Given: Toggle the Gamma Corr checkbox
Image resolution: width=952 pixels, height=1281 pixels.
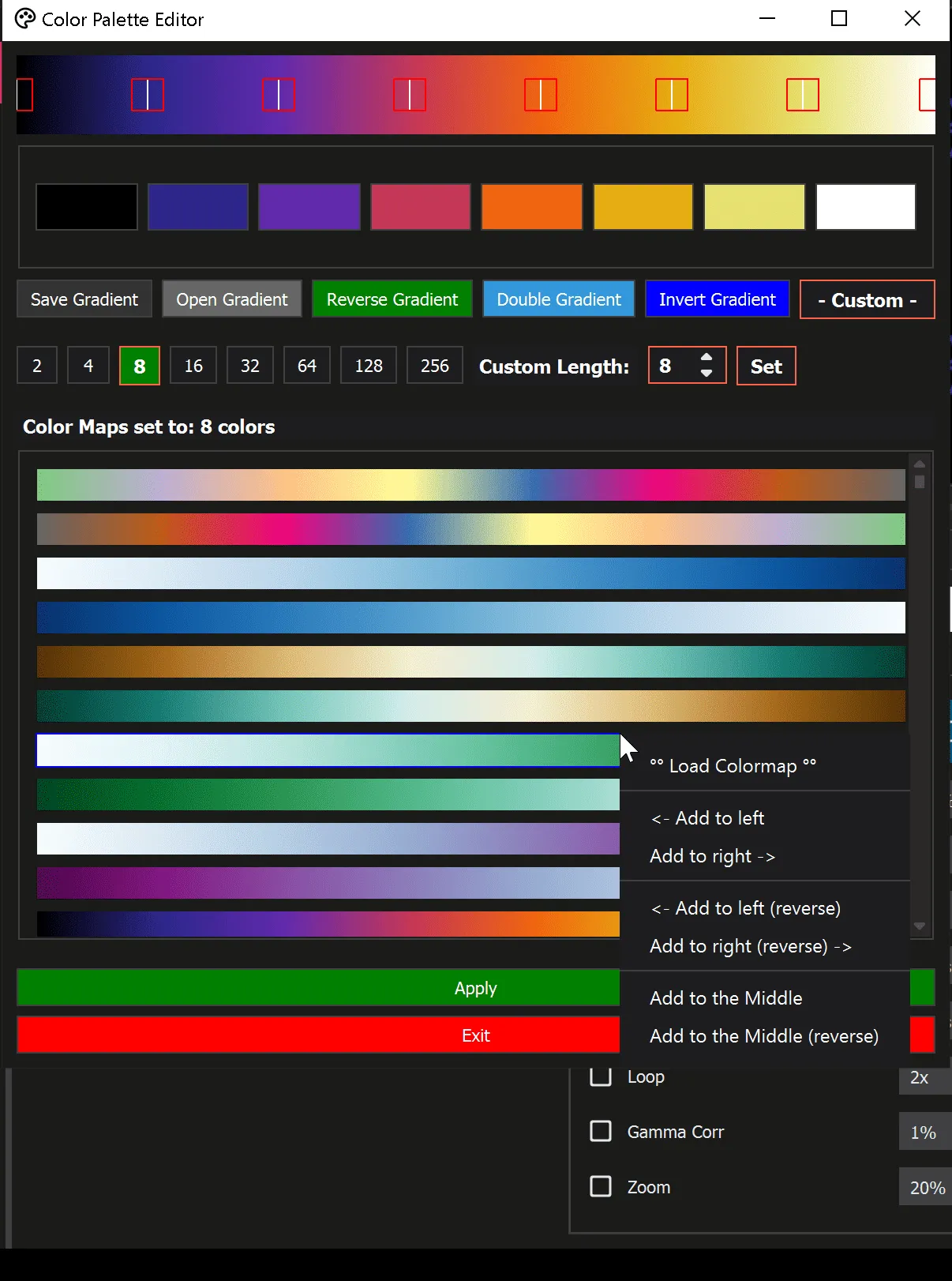Looking at the screenshot, I should pyautogui.click(x=601, y=1131).
